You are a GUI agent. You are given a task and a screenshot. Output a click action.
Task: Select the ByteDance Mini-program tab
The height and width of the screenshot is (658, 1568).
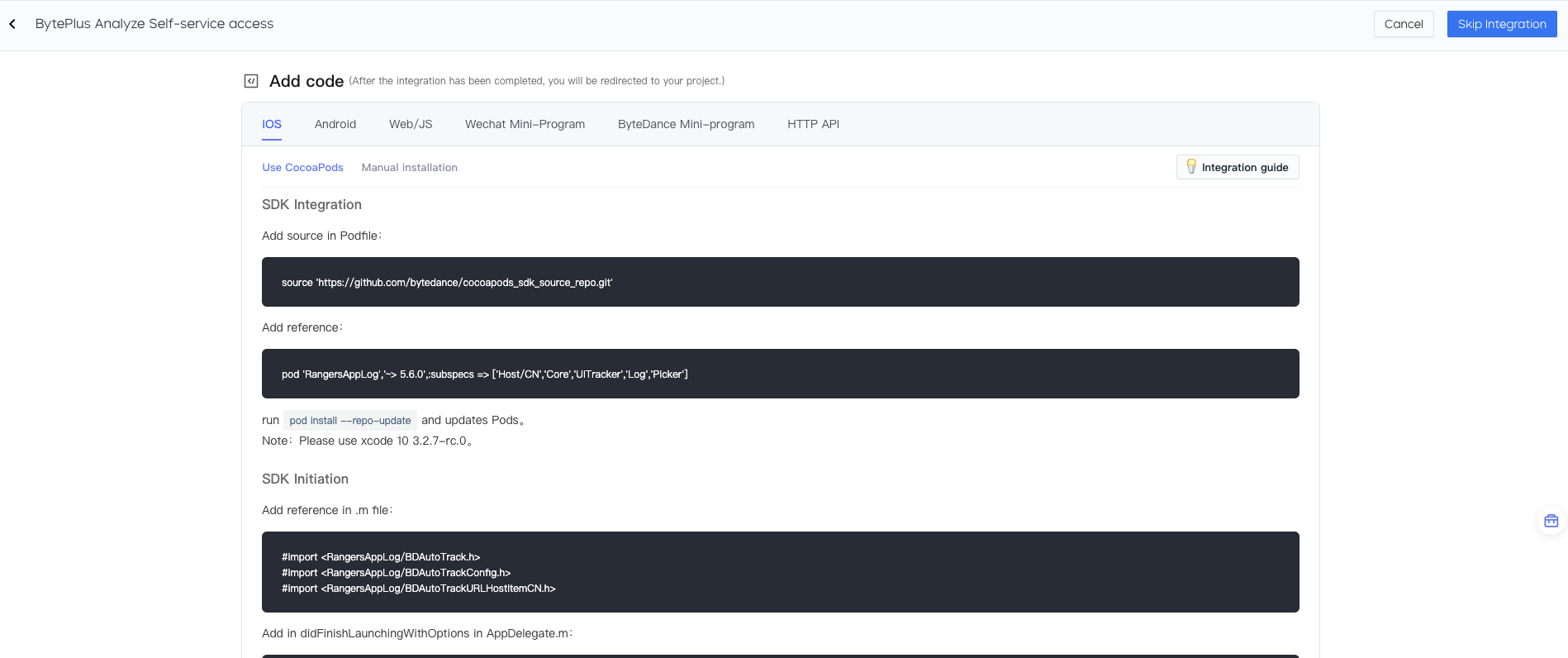click(686, 124)
